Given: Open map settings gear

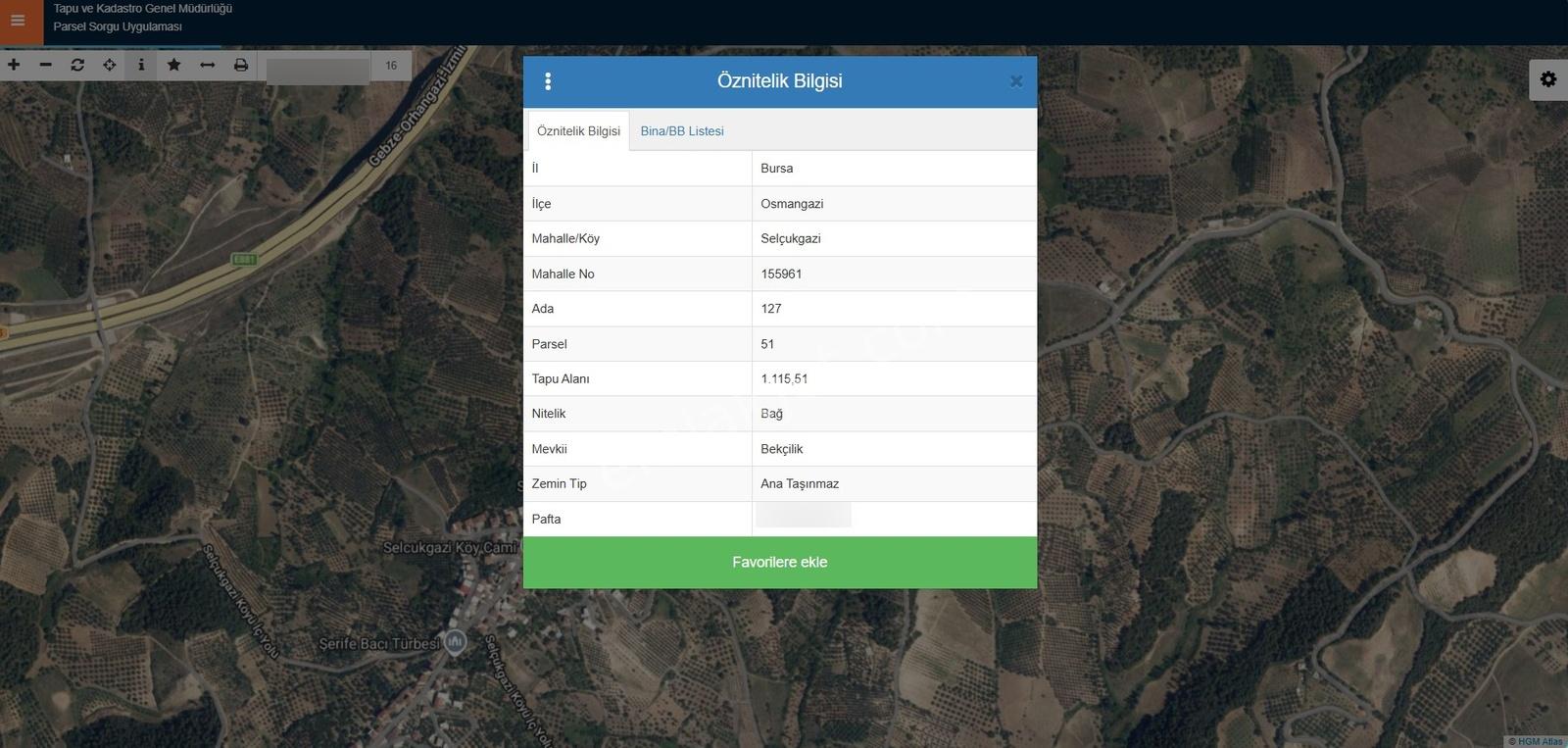Looking at the screenshot, I should pos(1548,79).
